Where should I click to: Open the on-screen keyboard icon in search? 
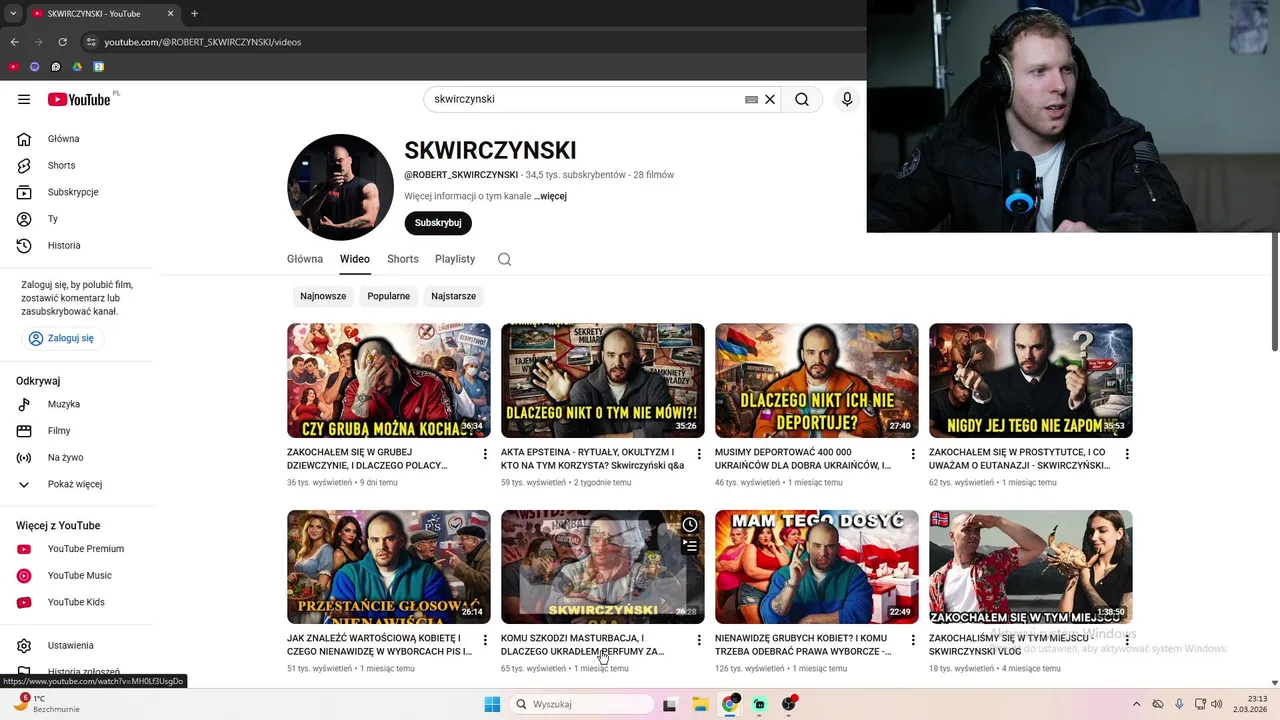(752, 99)
